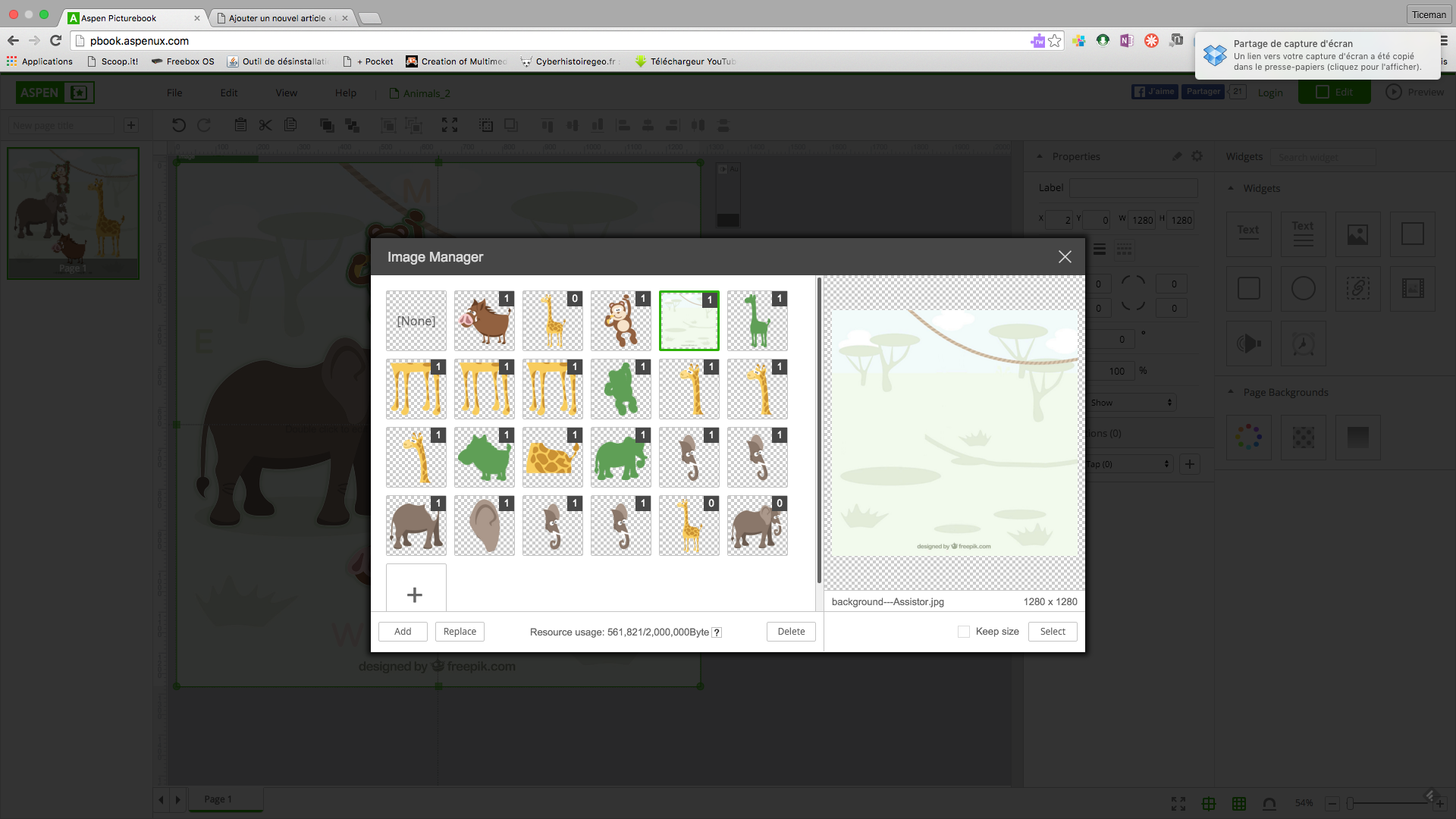Viewport: 1456px width, 819px height.
Task: Collapse the Page Backgrounds section
Action: [x=1231, y=392]
